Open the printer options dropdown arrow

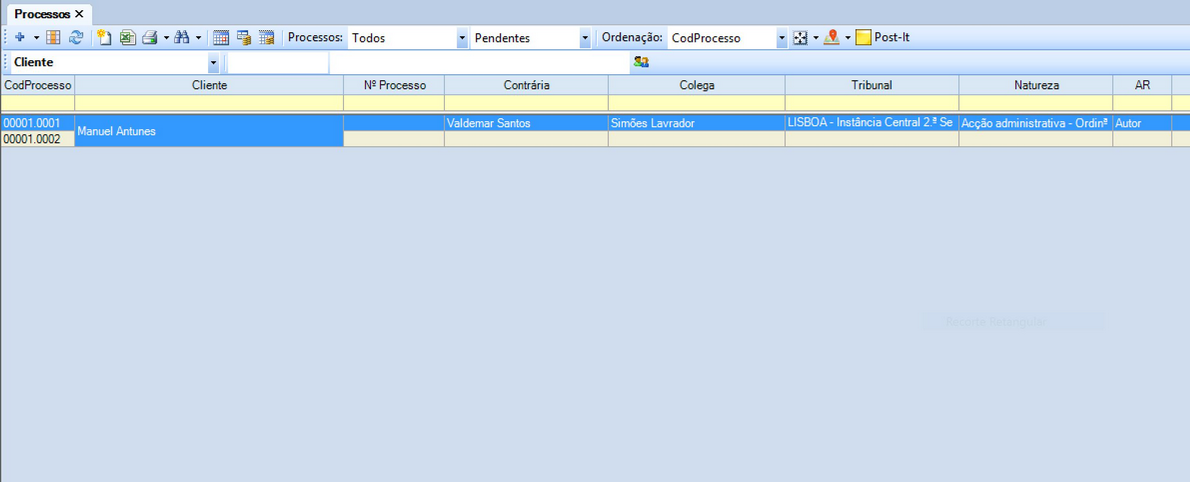click(x=166, y=37)
